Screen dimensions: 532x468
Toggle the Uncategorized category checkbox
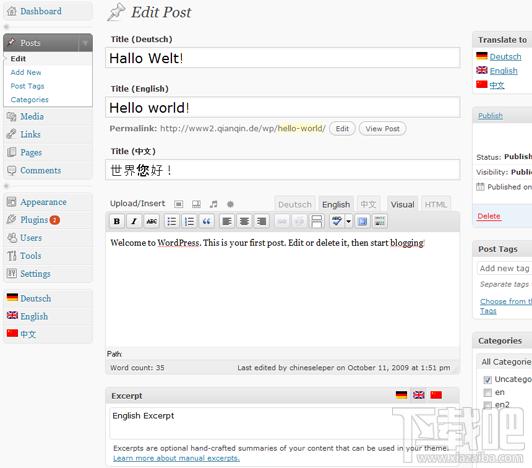click(x=488, y=379)
